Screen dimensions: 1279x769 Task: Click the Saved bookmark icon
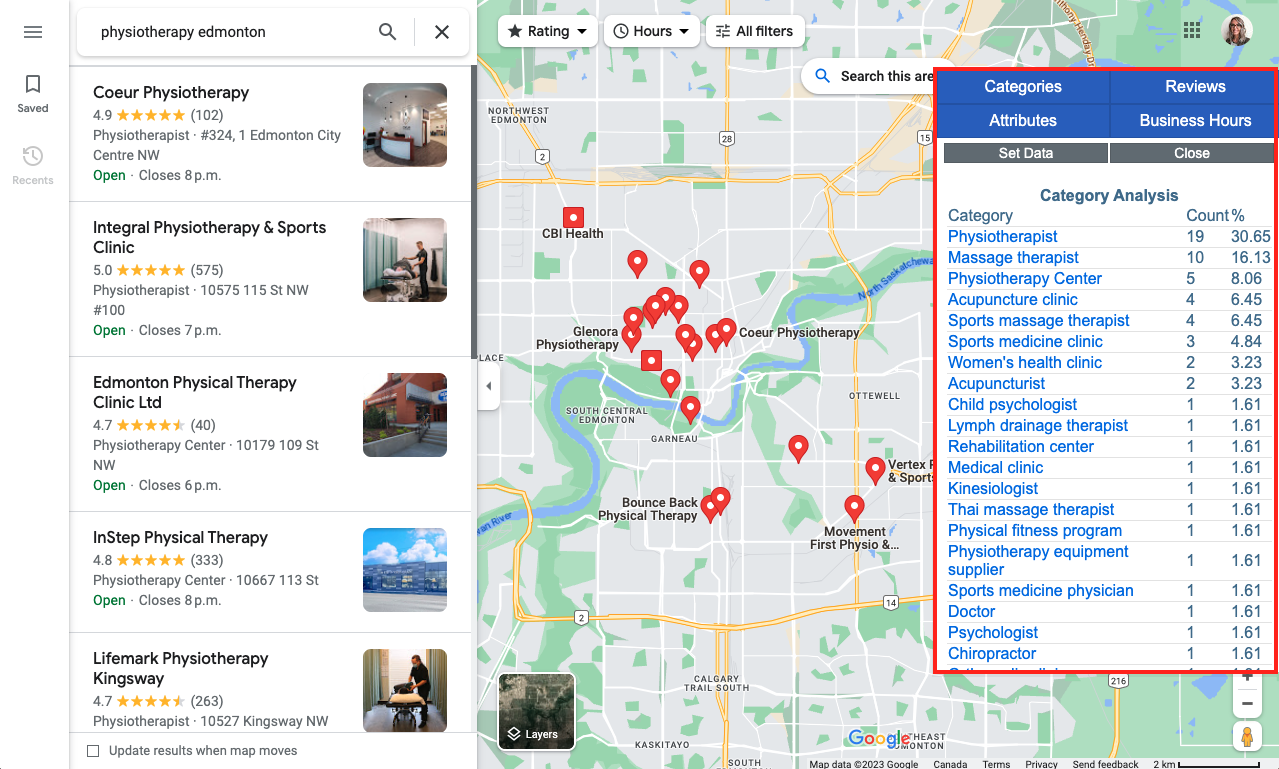[x=33, y=85]
